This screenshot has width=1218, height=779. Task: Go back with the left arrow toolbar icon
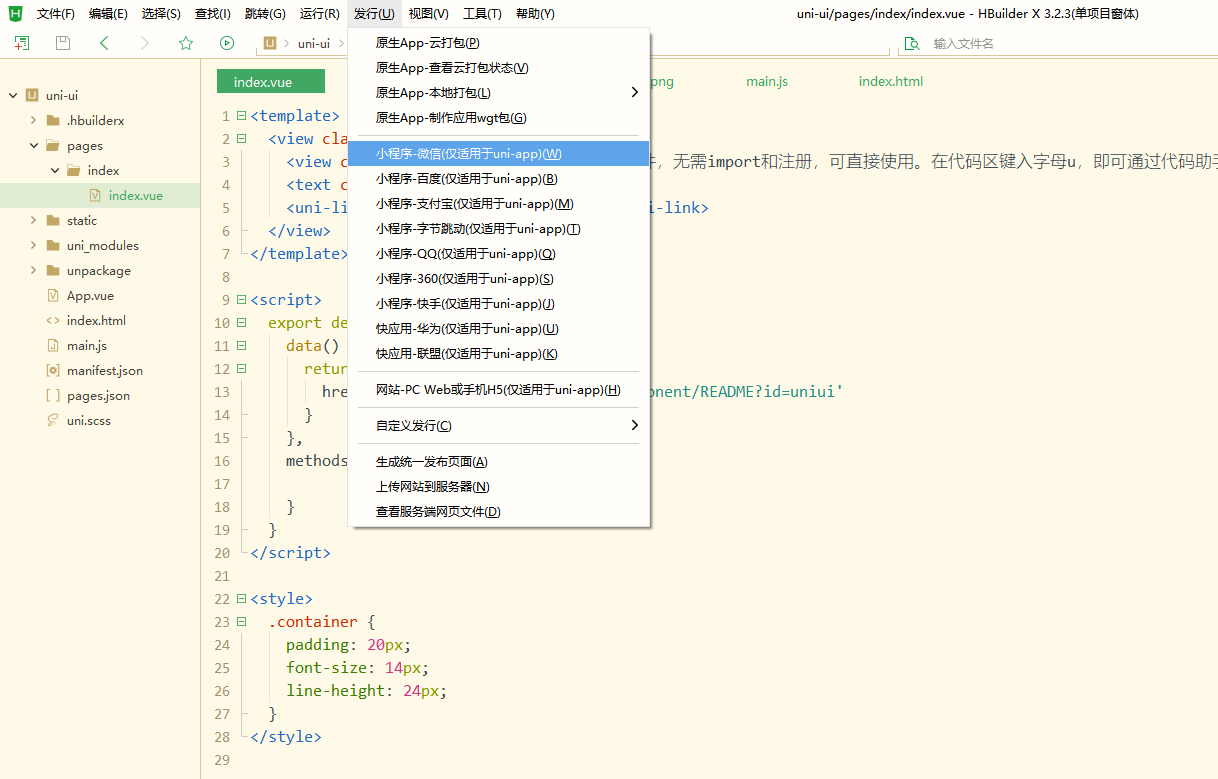pyautogui.click(x=105, y=43)
